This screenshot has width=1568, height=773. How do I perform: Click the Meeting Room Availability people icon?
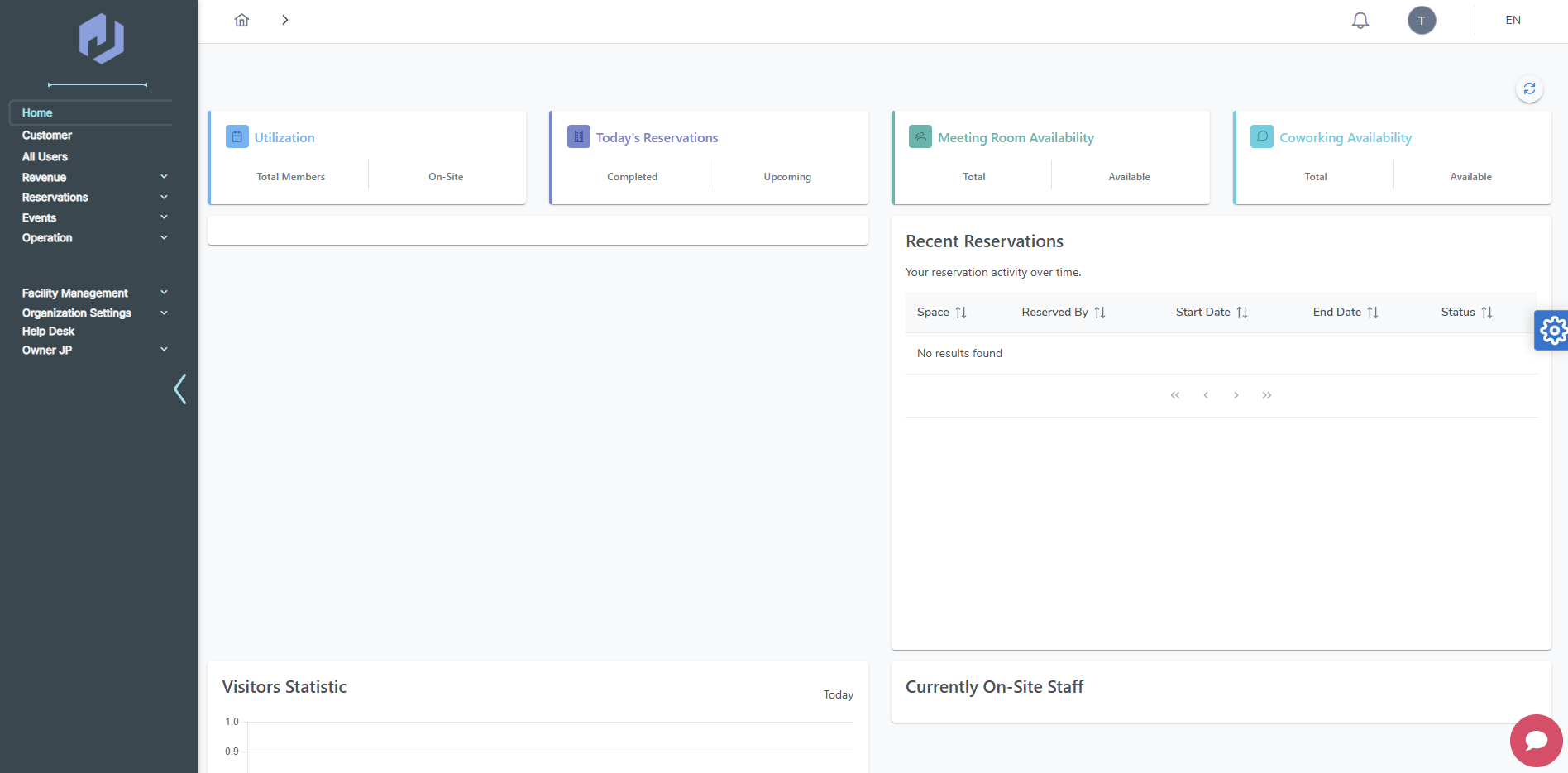coord(920,136)
